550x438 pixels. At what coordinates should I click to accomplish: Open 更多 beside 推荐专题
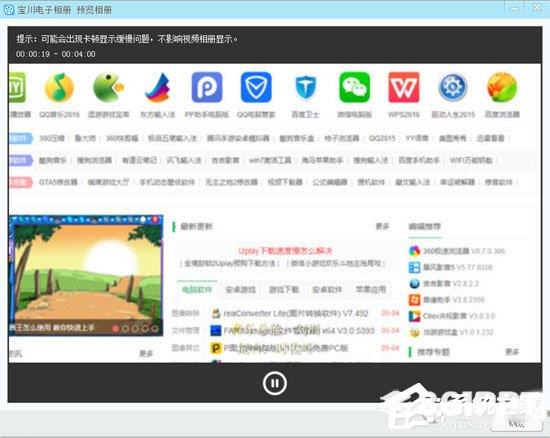(x=512, y=351)
